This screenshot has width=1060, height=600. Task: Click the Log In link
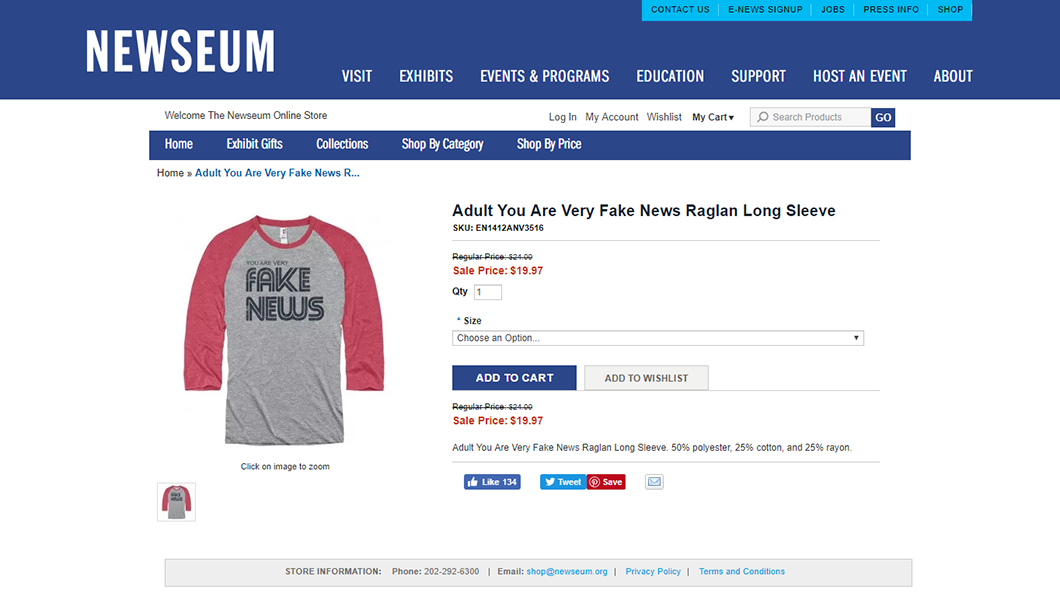(x=562, y=117)
